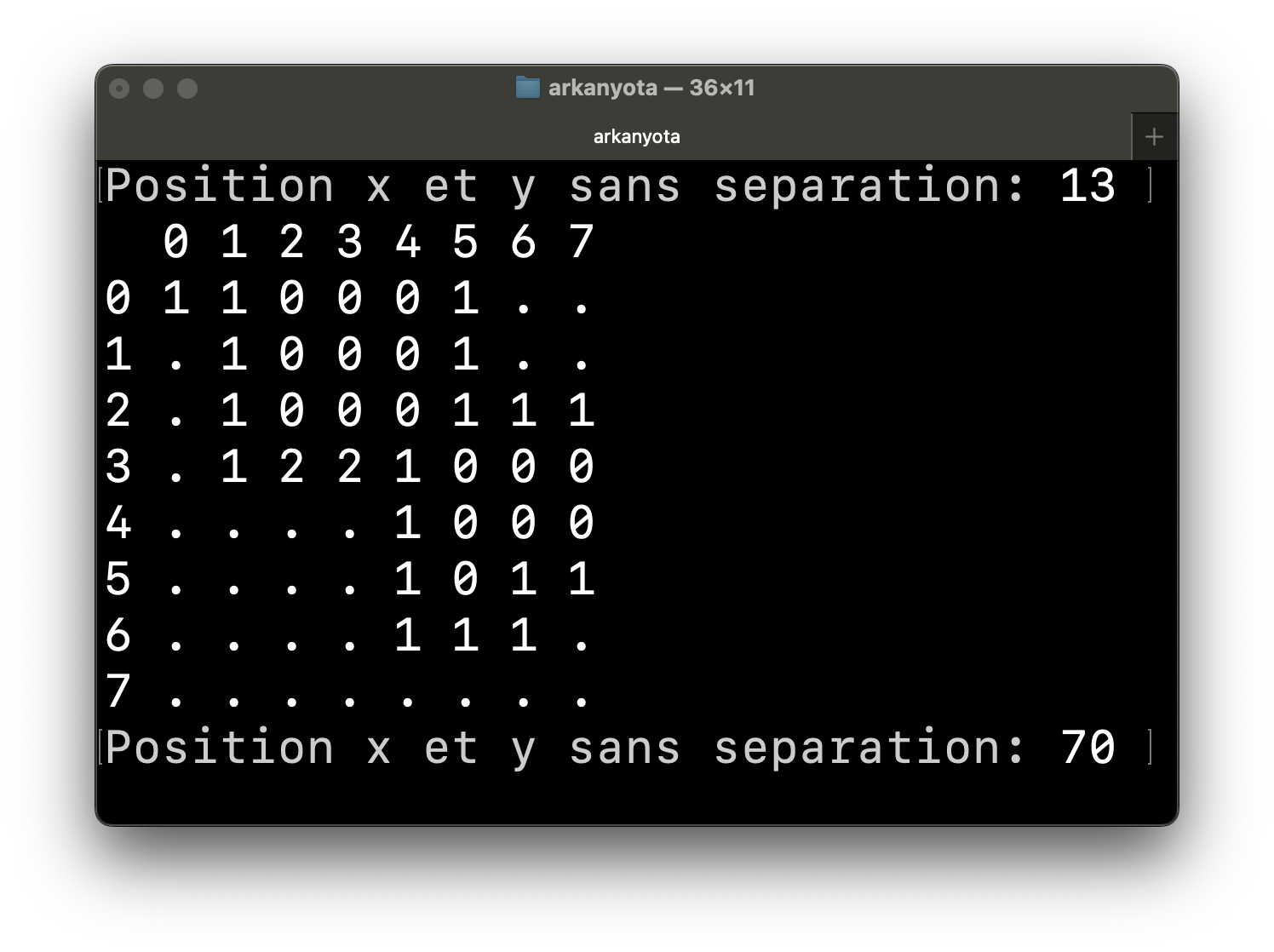Close the terminal window with the first window button
The image size is (1274, 952).
(x=120, y=89)
